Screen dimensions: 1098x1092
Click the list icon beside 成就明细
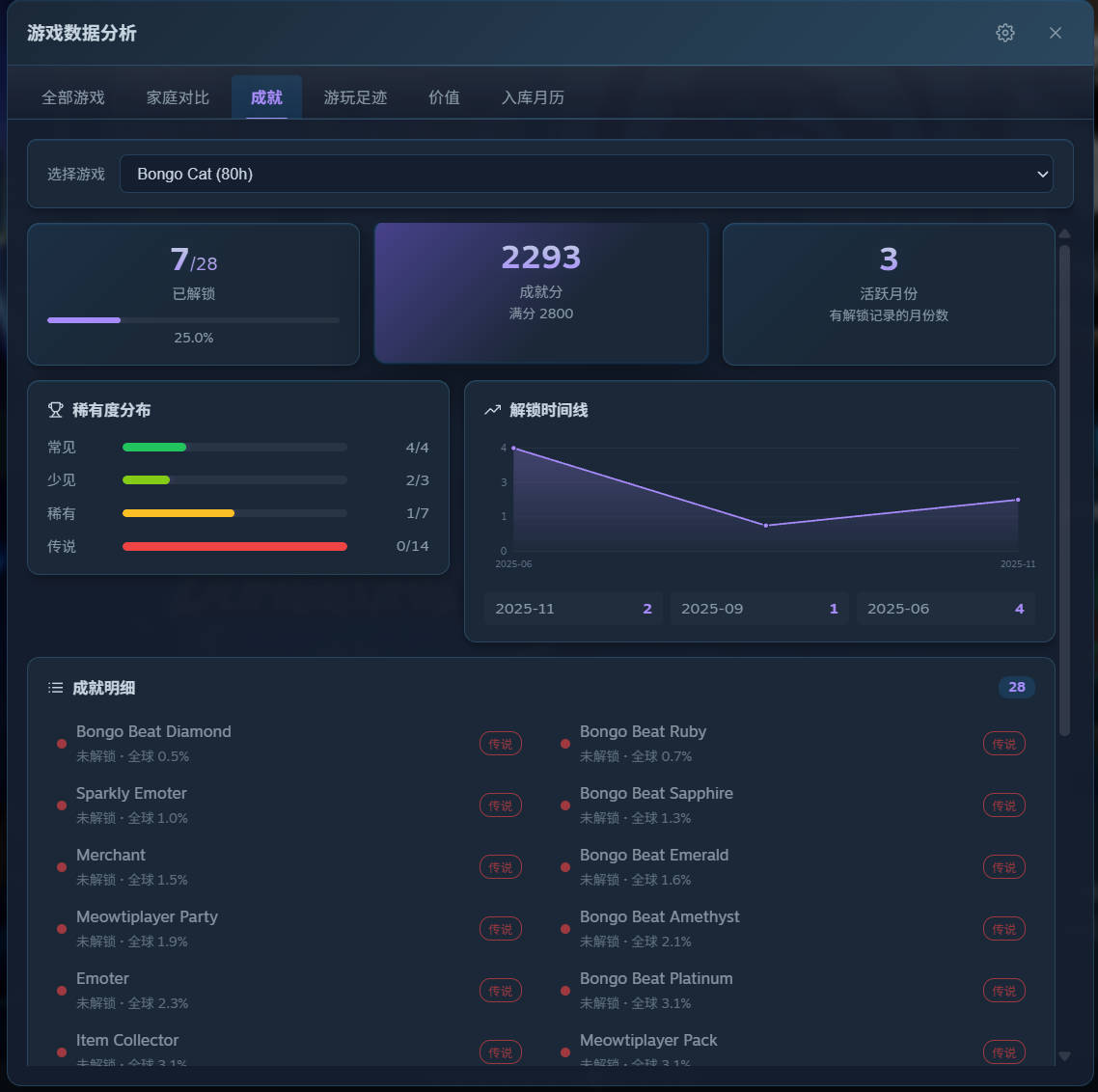click(x=55, y=688)
